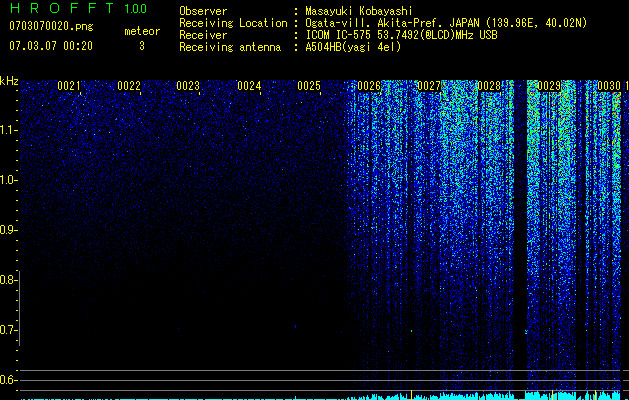Click the meteor counter label
Screen dimensions: 629x400
coord(142,31)
